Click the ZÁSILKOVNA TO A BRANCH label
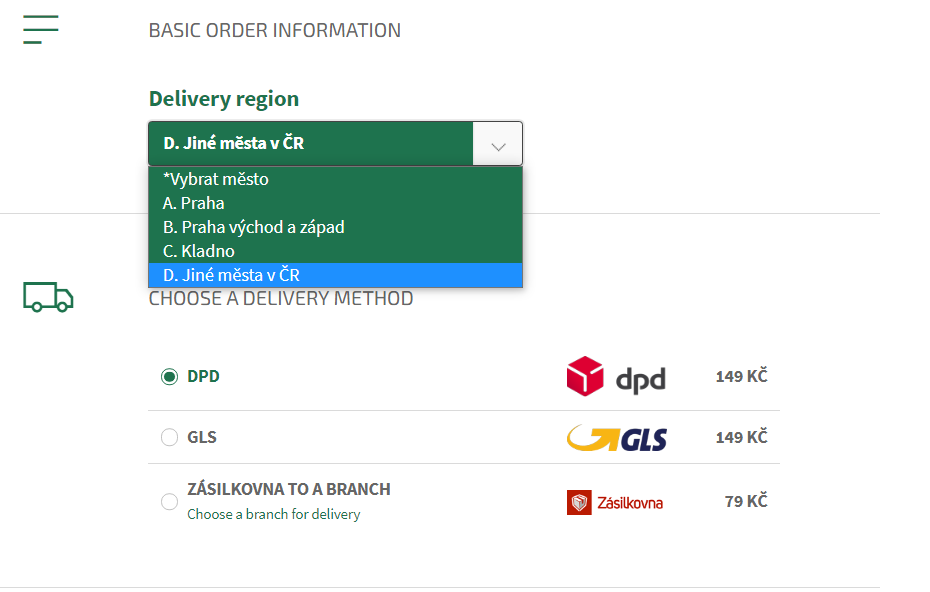The image size is (930, 592). [289, 489]
